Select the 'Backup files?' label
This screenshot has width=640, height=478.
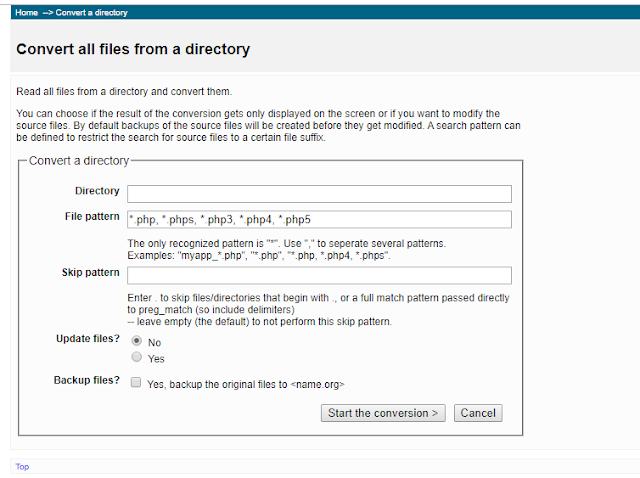point(87,380)
